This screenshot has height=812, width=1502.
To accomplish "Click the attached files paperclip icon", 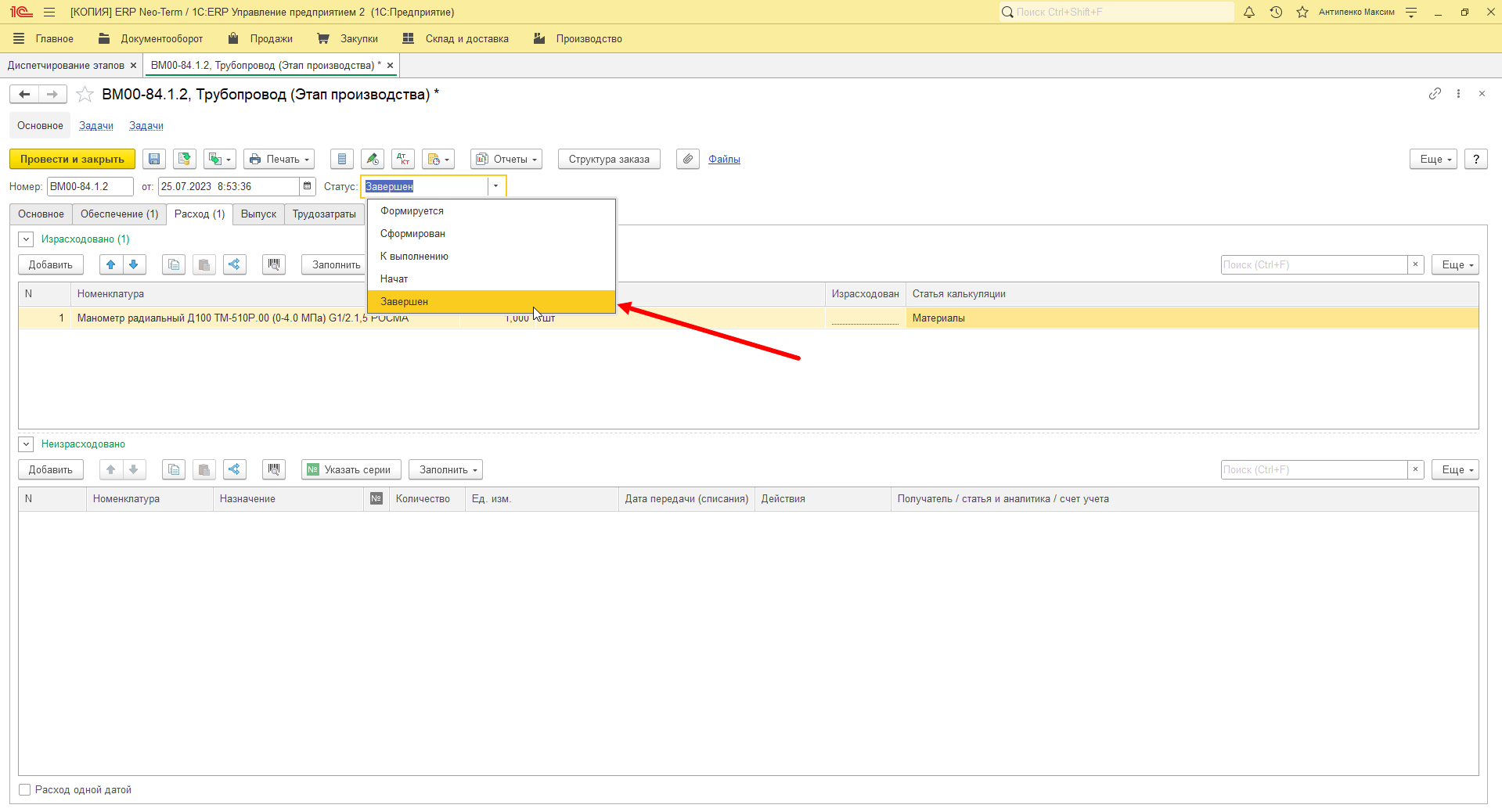I will (x=687, y=159).
